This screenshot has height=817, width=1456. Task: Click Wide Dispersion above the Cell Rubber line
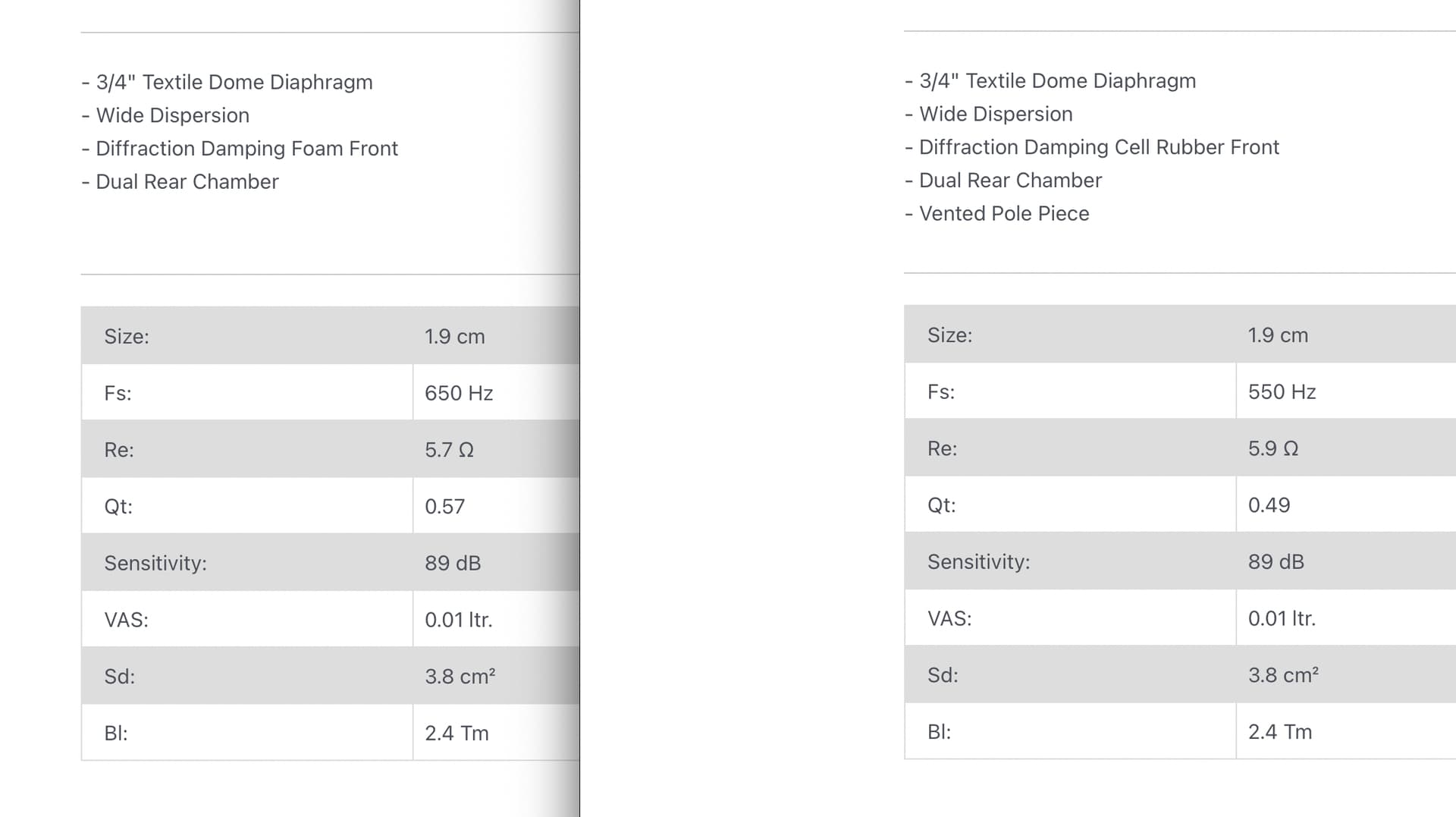989,114
